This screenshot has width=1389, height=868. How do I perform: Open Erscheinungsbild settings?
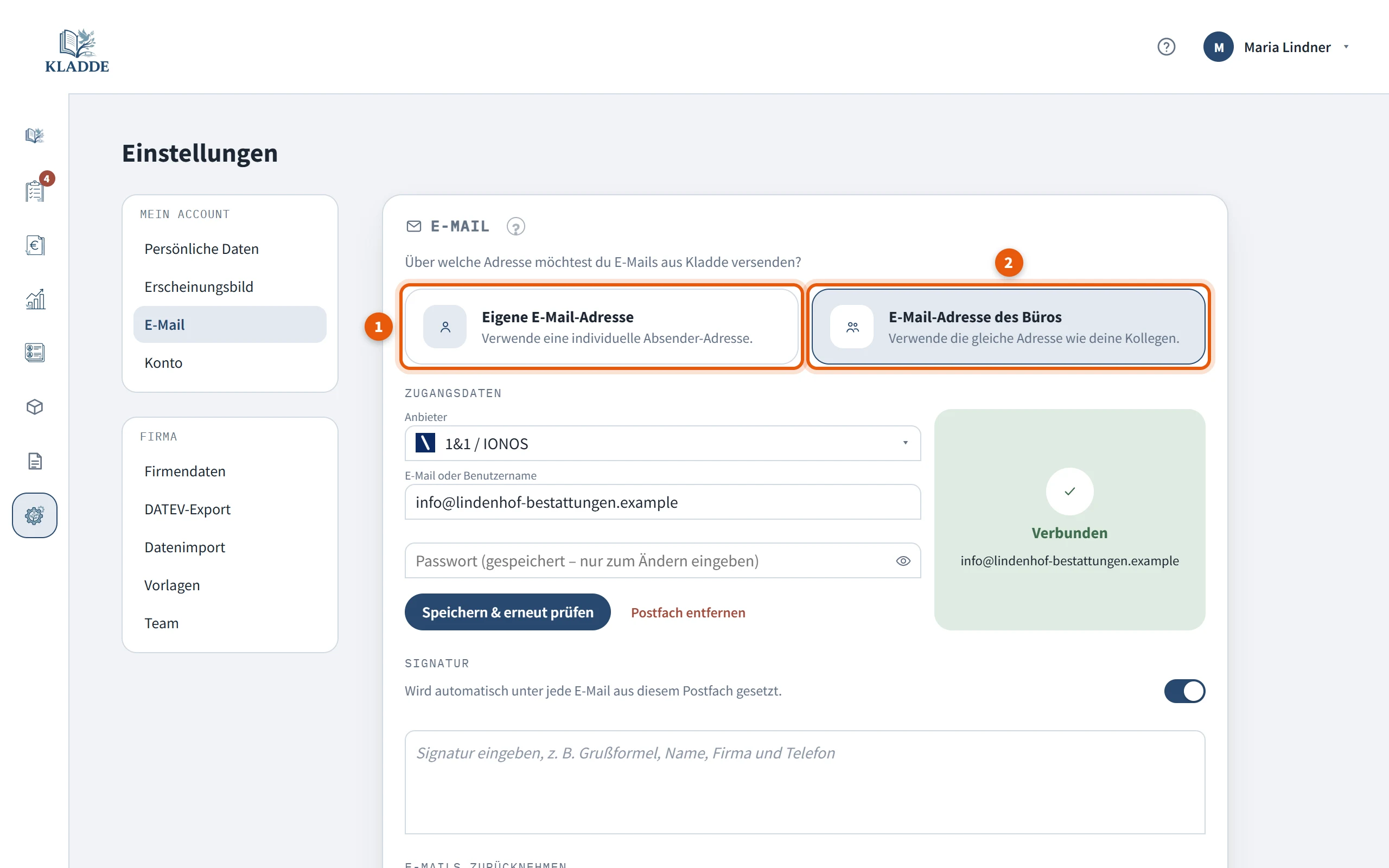pos(230,287)
